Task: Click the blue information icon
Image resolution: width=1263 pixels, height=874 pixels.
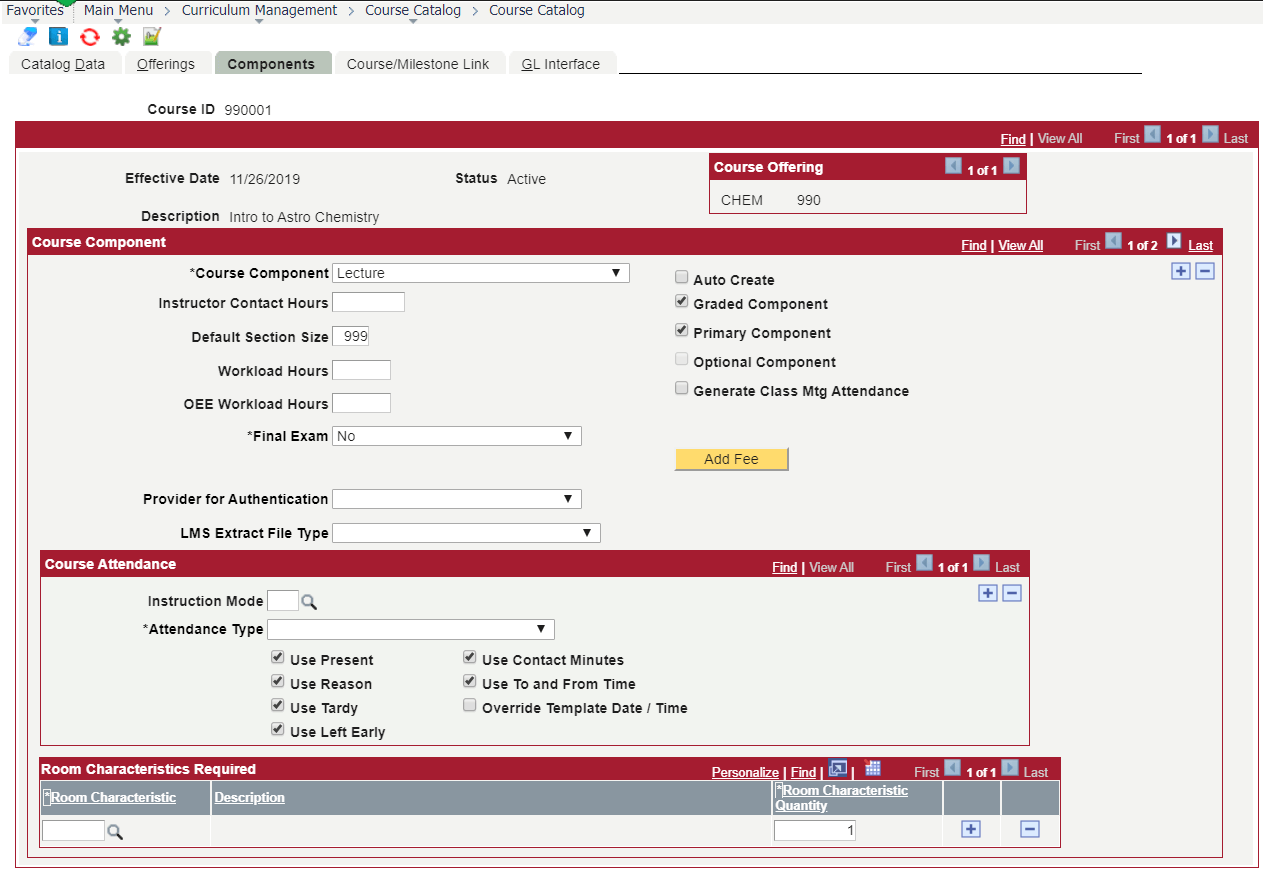Action: pos(59,37)
